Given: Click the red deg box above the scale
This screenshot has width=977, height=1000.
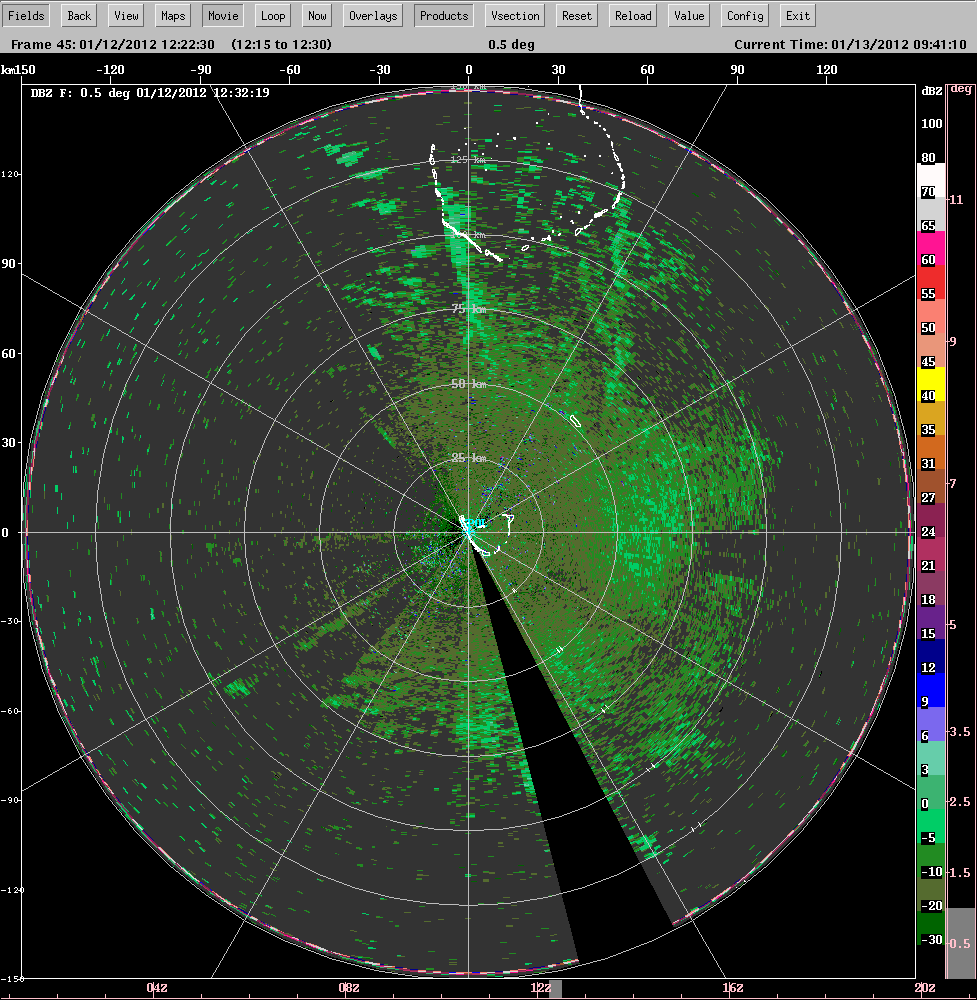Looking at the screenshot, I should click(x=963, y=88).
